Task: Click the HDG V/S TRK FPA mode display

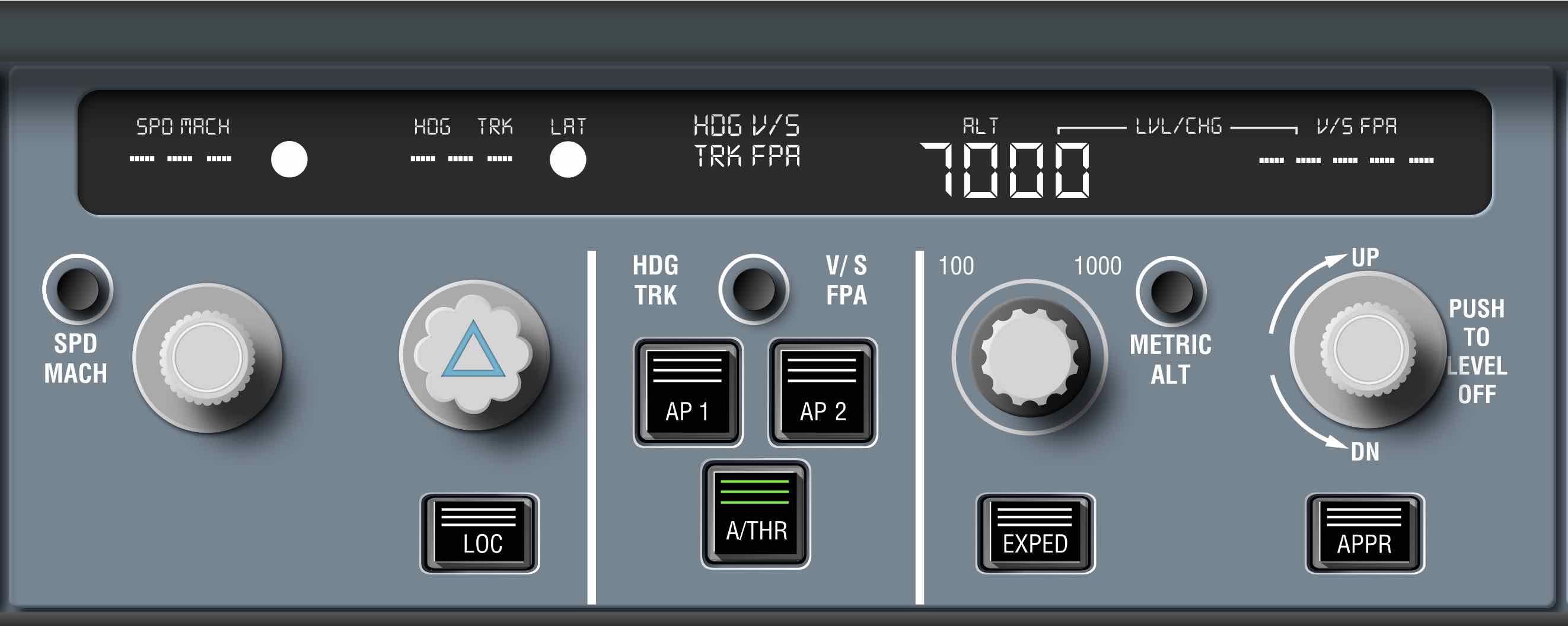Action: click(747, 140)
